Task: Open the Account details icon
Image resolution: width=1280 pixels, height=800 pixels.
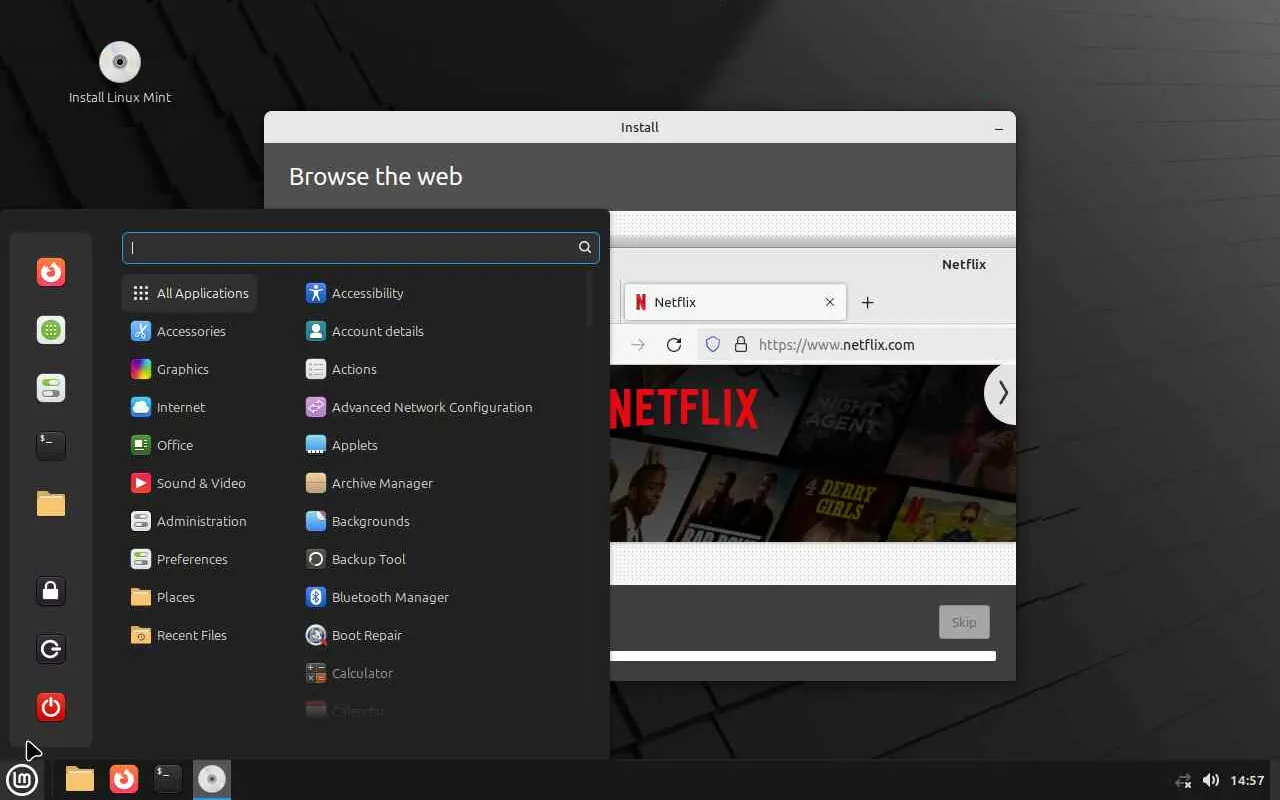Action: (316, 331)
